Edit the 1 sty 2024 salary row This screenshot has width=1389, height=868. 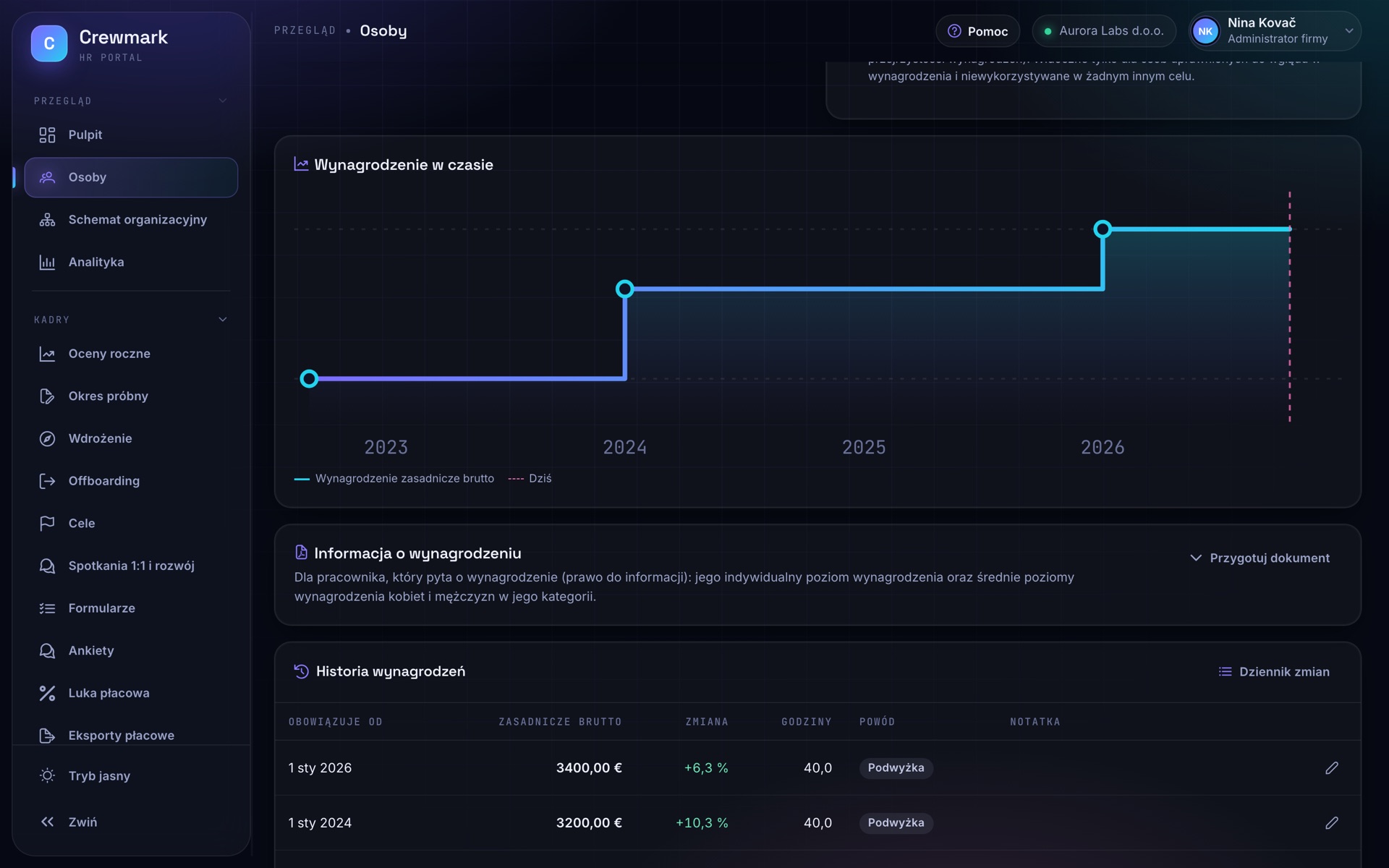(1332, 823)
